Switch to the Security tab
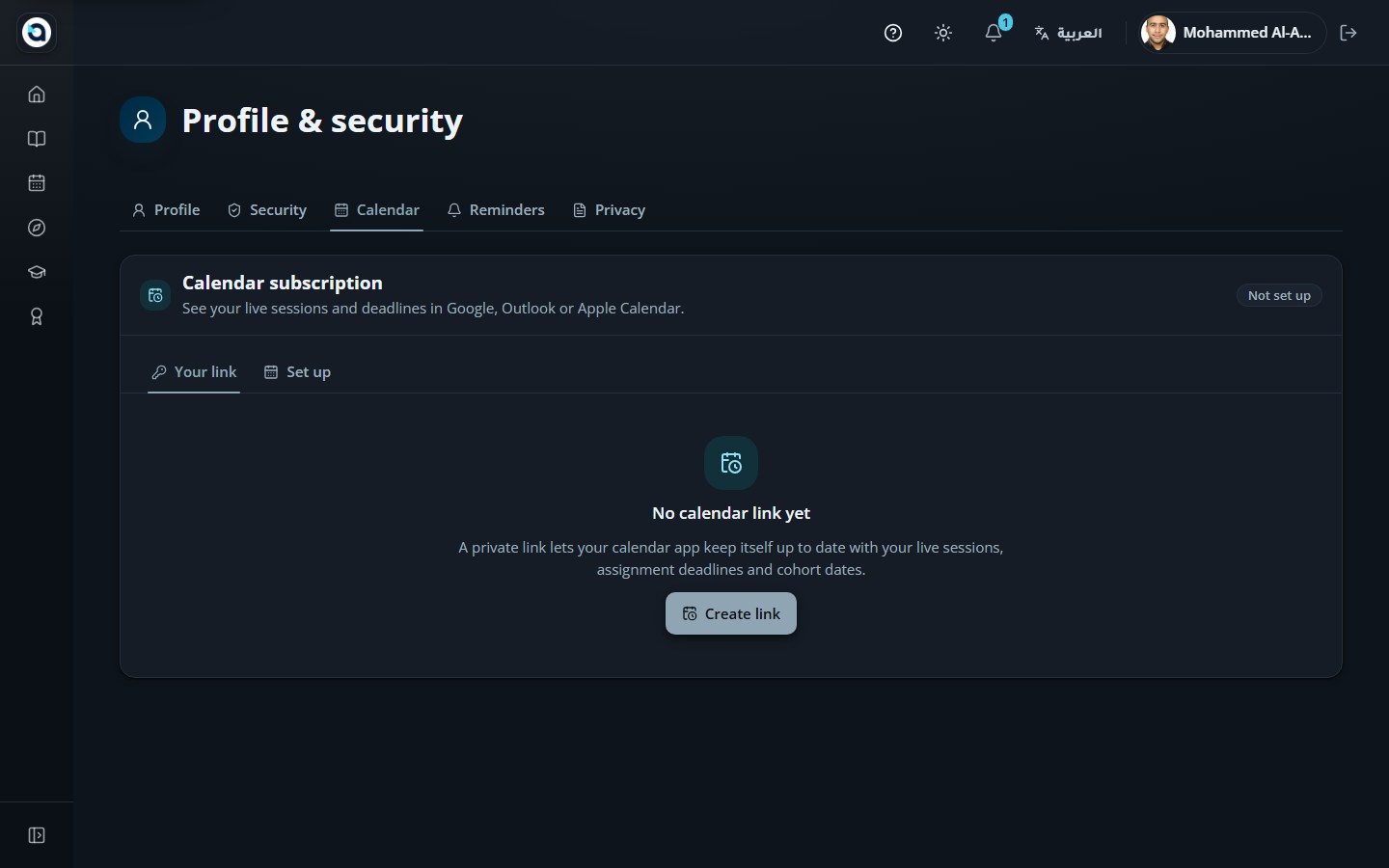Image resolution: width=1389 pixels, height=868 pixels. tap(267, 210)
